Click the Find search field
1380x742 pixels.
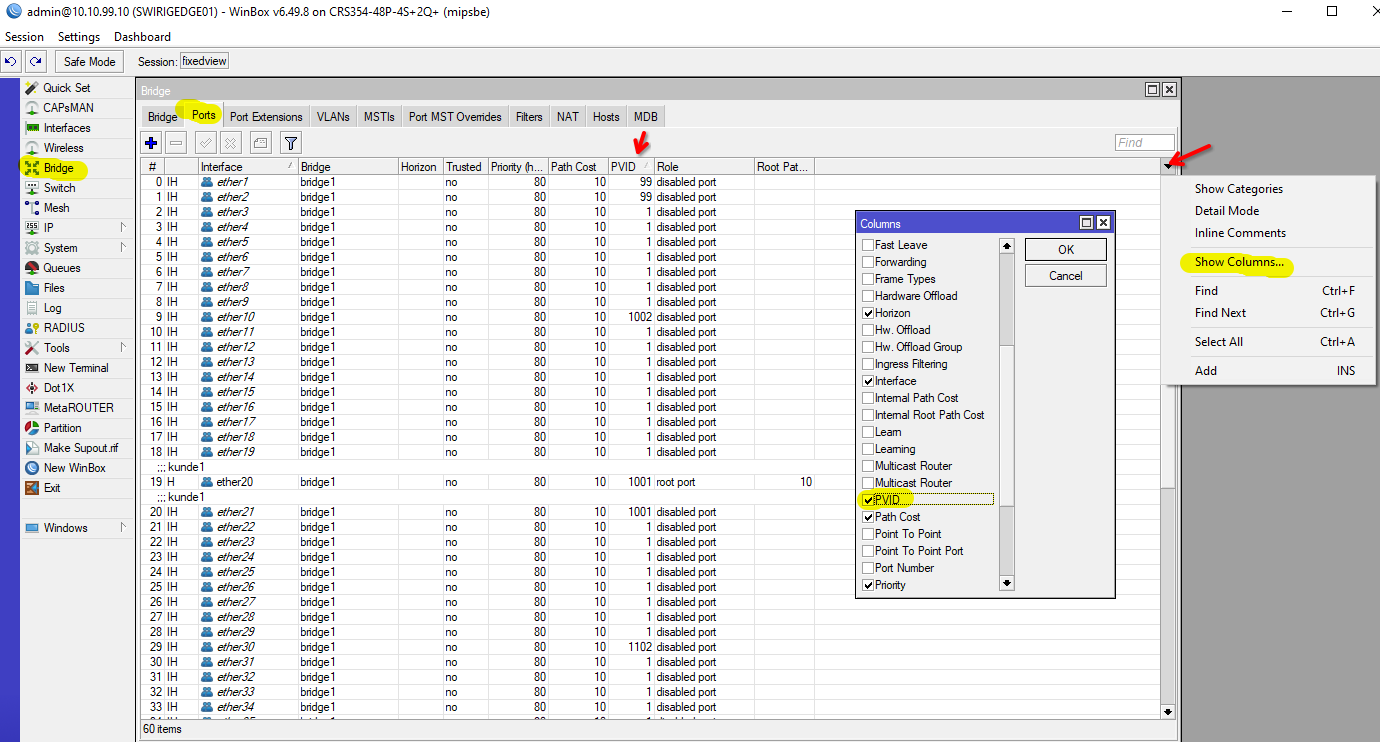pos(1144,143)
